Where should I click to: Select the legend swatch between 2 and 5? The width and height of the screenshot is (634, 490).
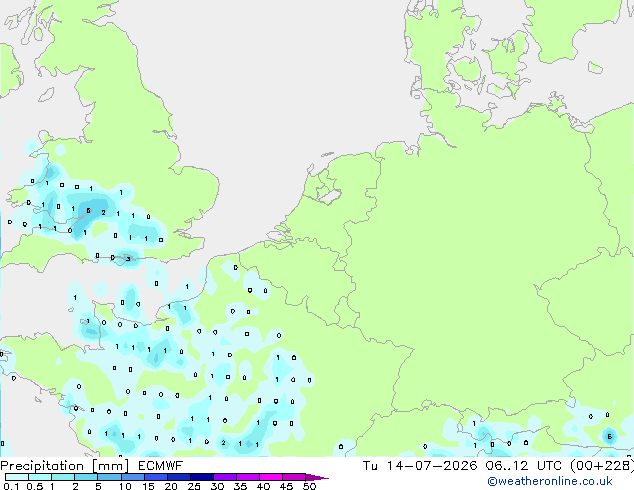pyautogui.click(x=86, y=477)
